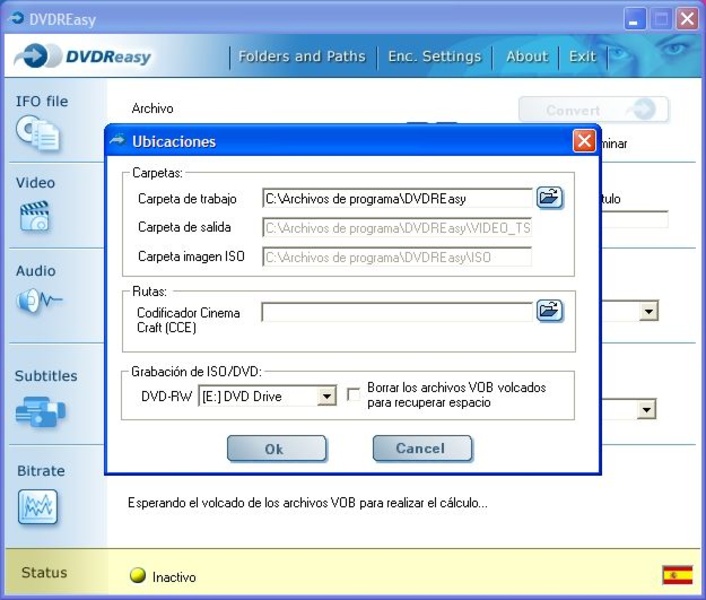Expand the DVD-RW drive dropdown

pyautogui.click(x=326, y=397)
